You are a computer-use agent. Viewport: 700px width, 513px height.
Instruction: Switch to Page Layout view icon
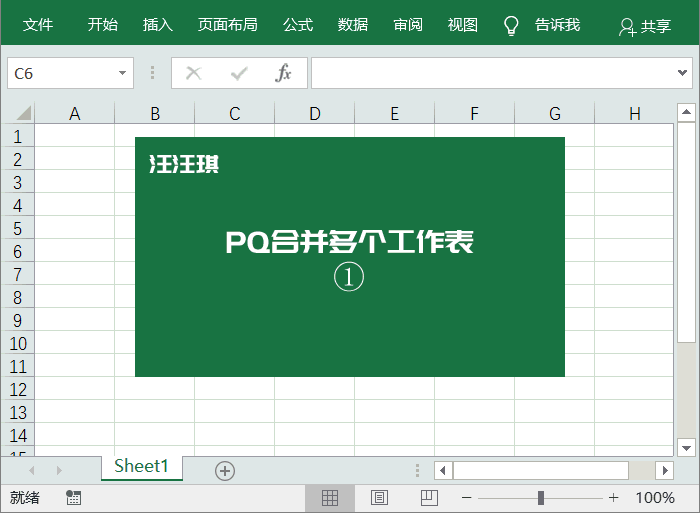(379, 497)
